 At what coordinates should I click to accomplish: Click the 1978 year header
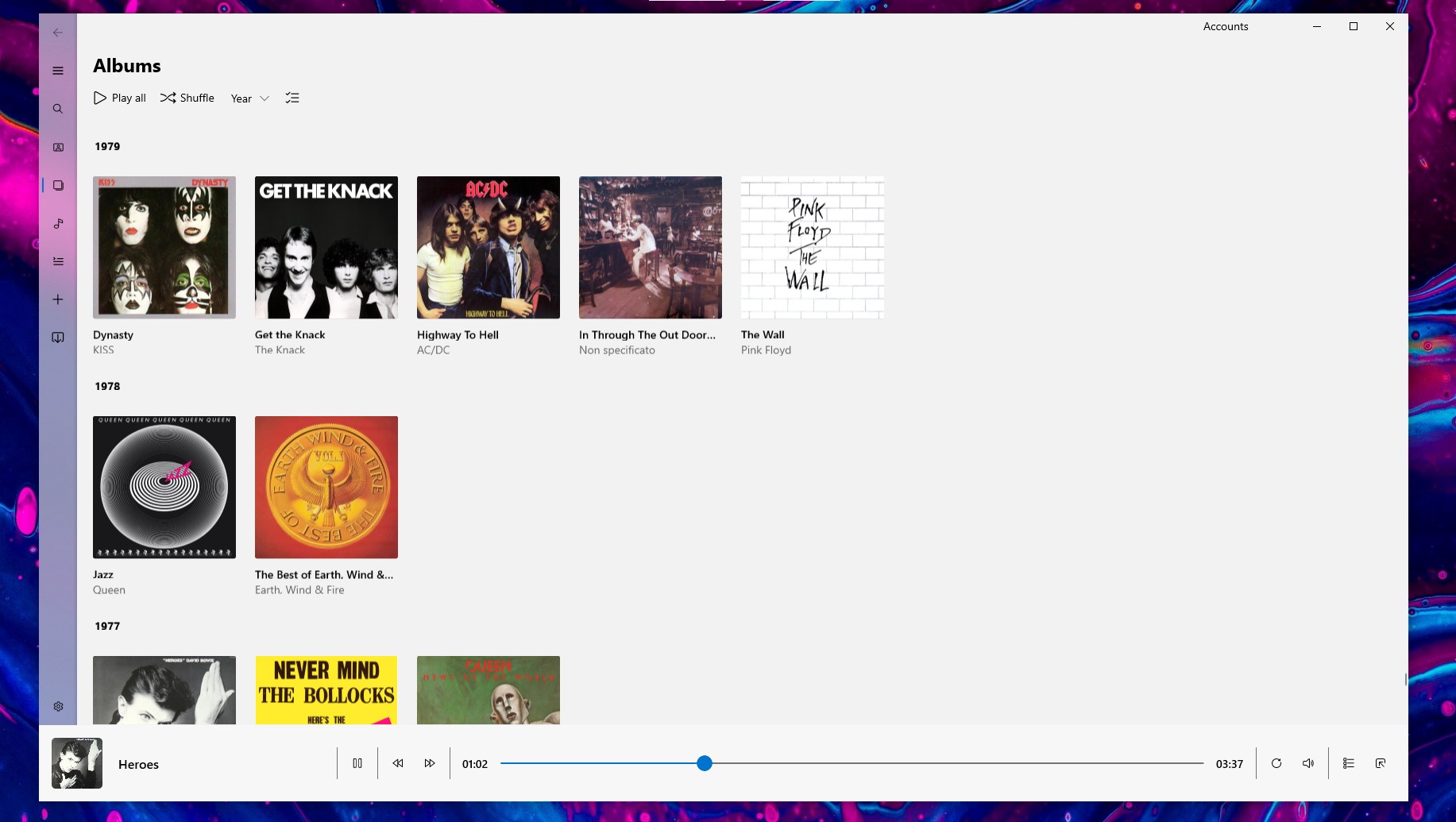107,386
